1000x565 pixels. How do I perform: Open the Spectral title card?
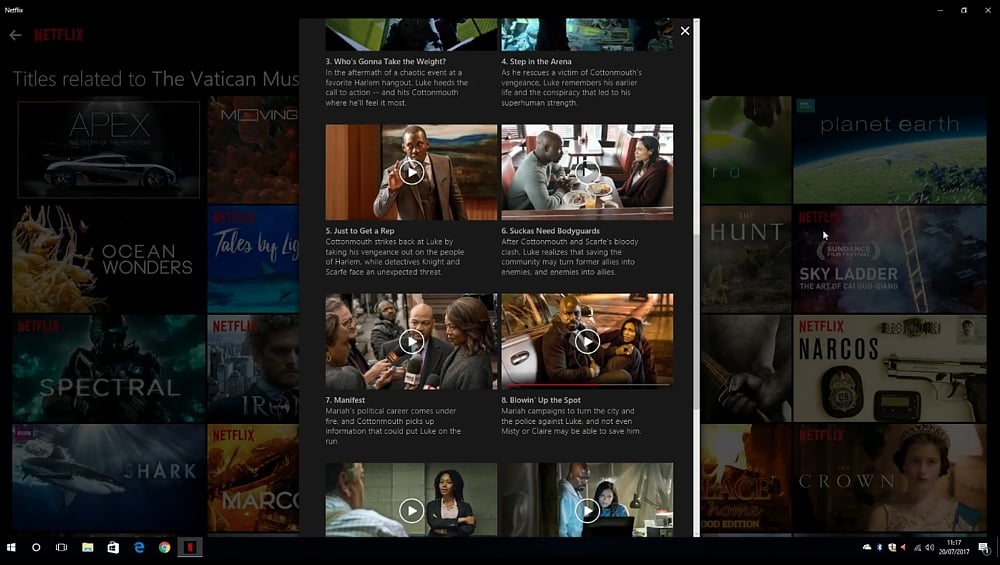[108, 369]
